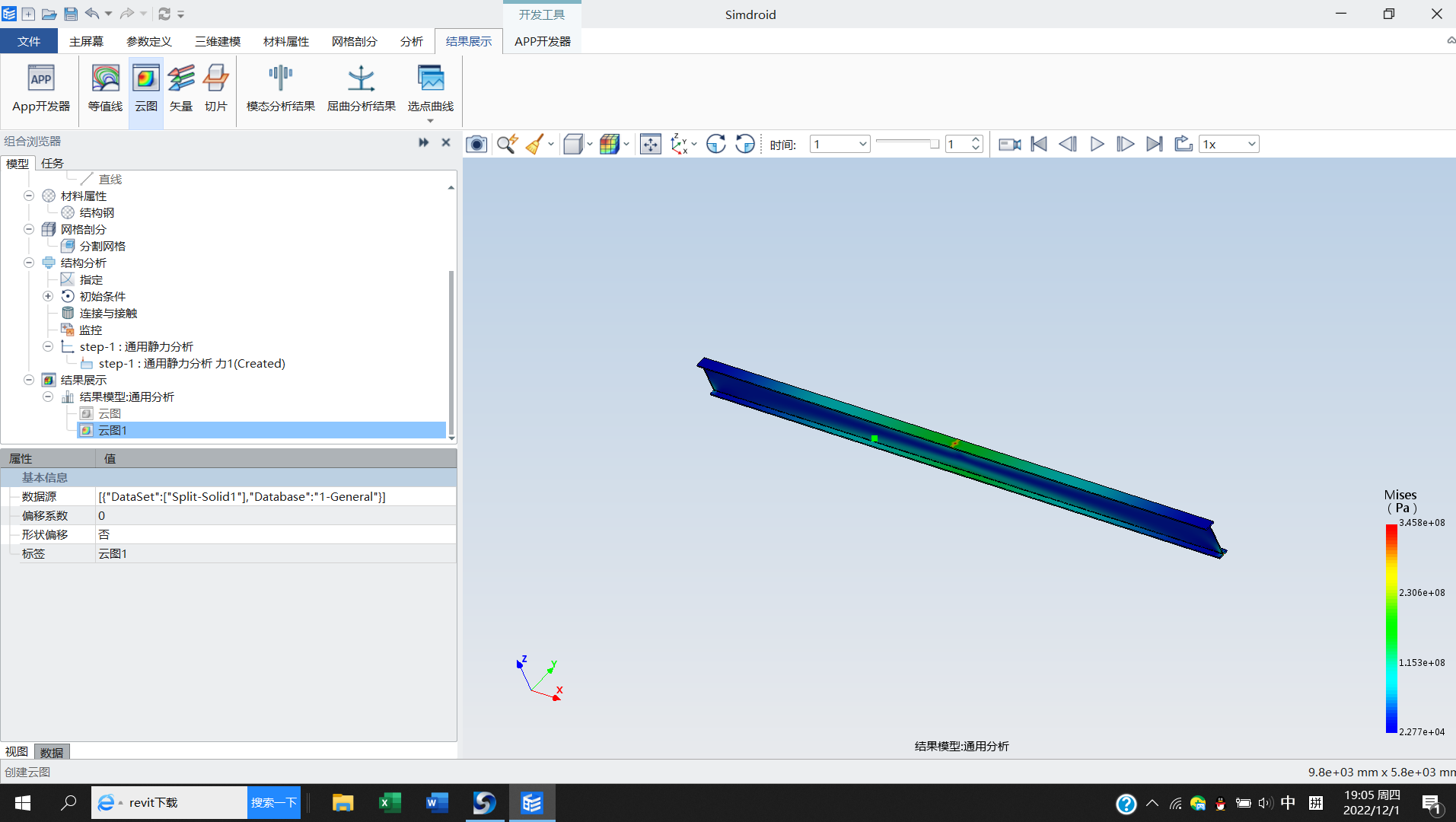Jump to the last frame
Image resolution: width=1456 pixels, height=822 pixels.
1155,144
